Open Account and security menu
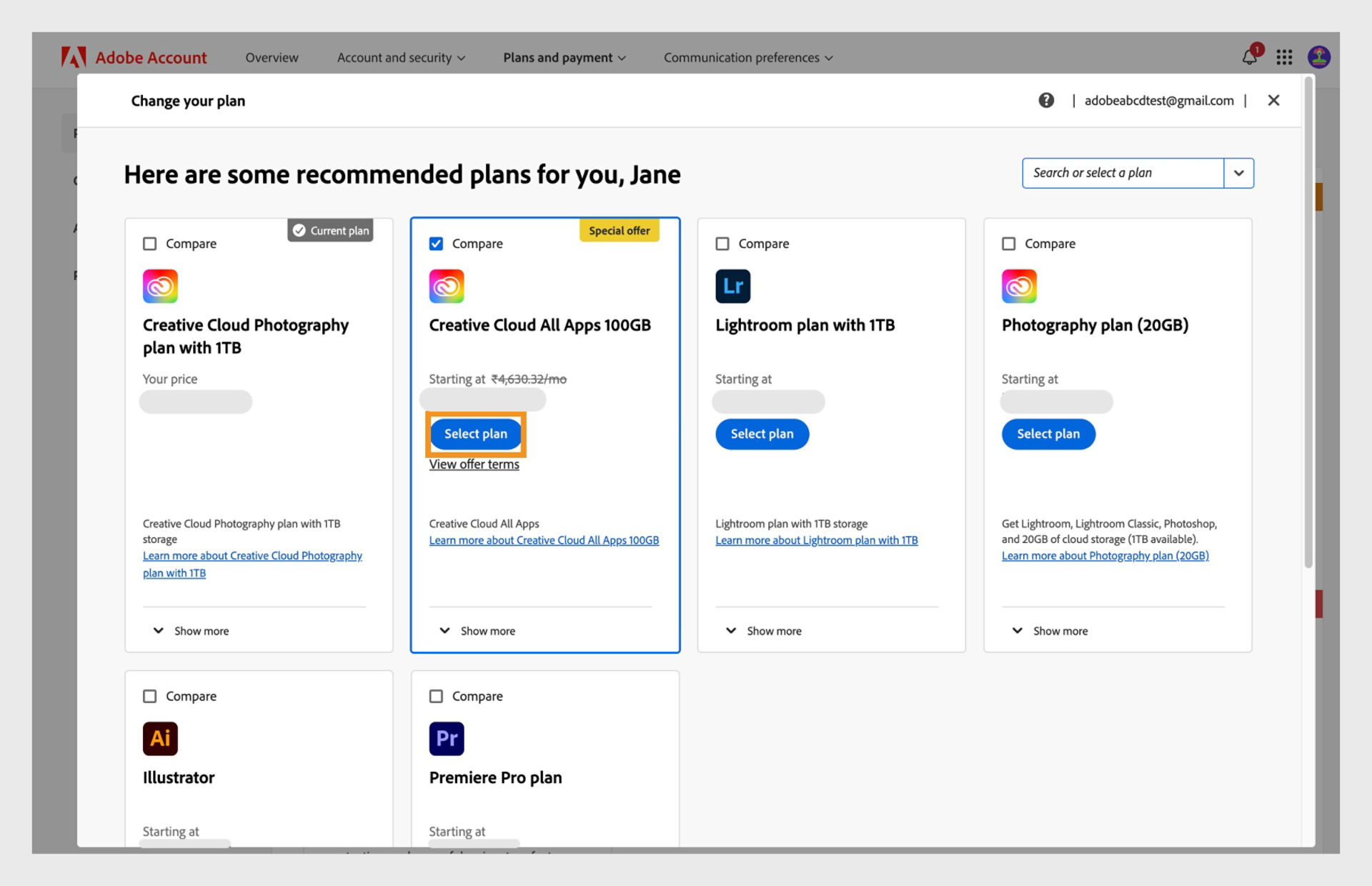Image resolution: width=1372 pixels, height=886 pixels. click(401, 58)
